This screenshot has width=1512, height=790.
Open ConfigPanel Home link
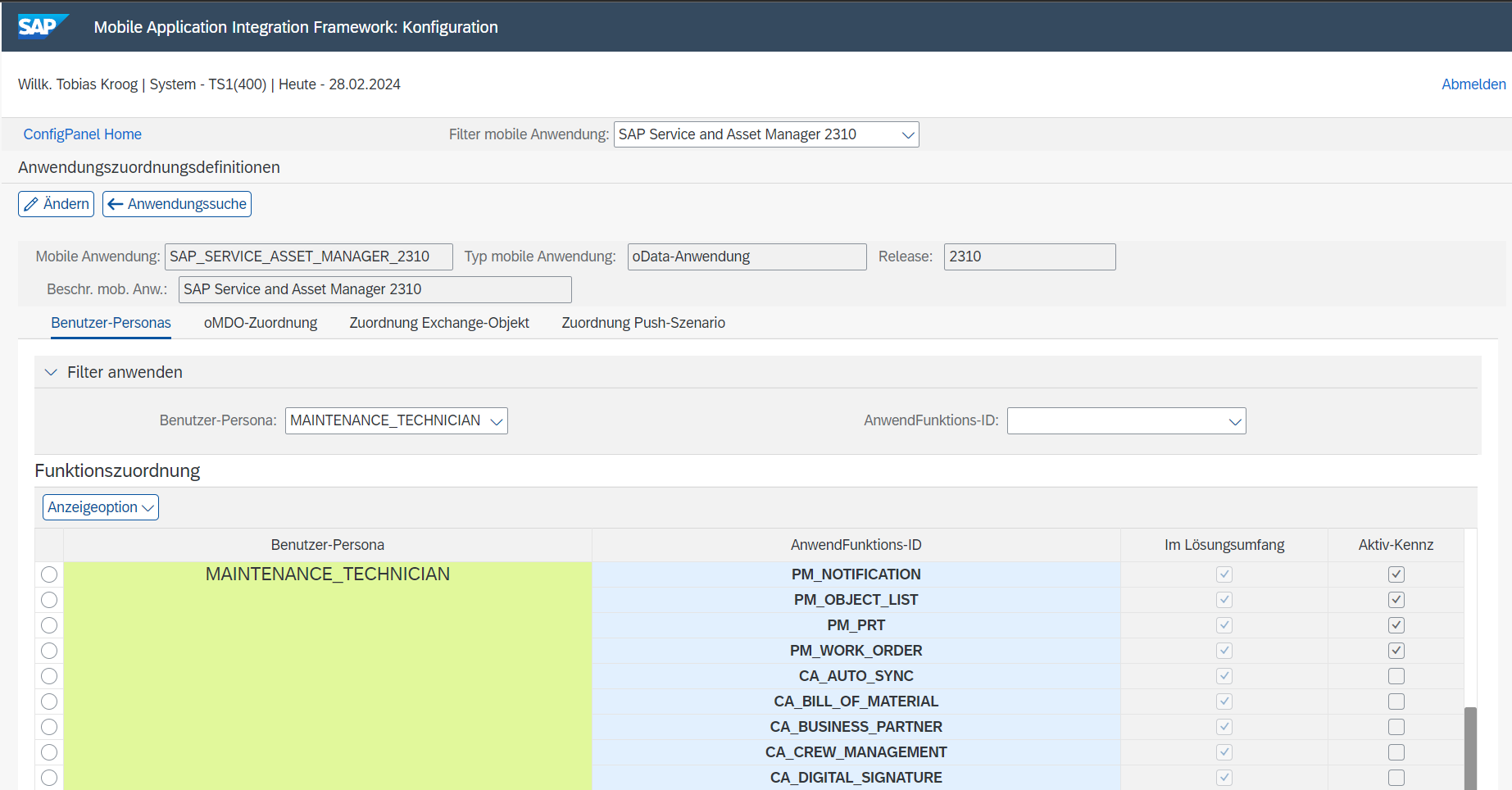[82, 134]
